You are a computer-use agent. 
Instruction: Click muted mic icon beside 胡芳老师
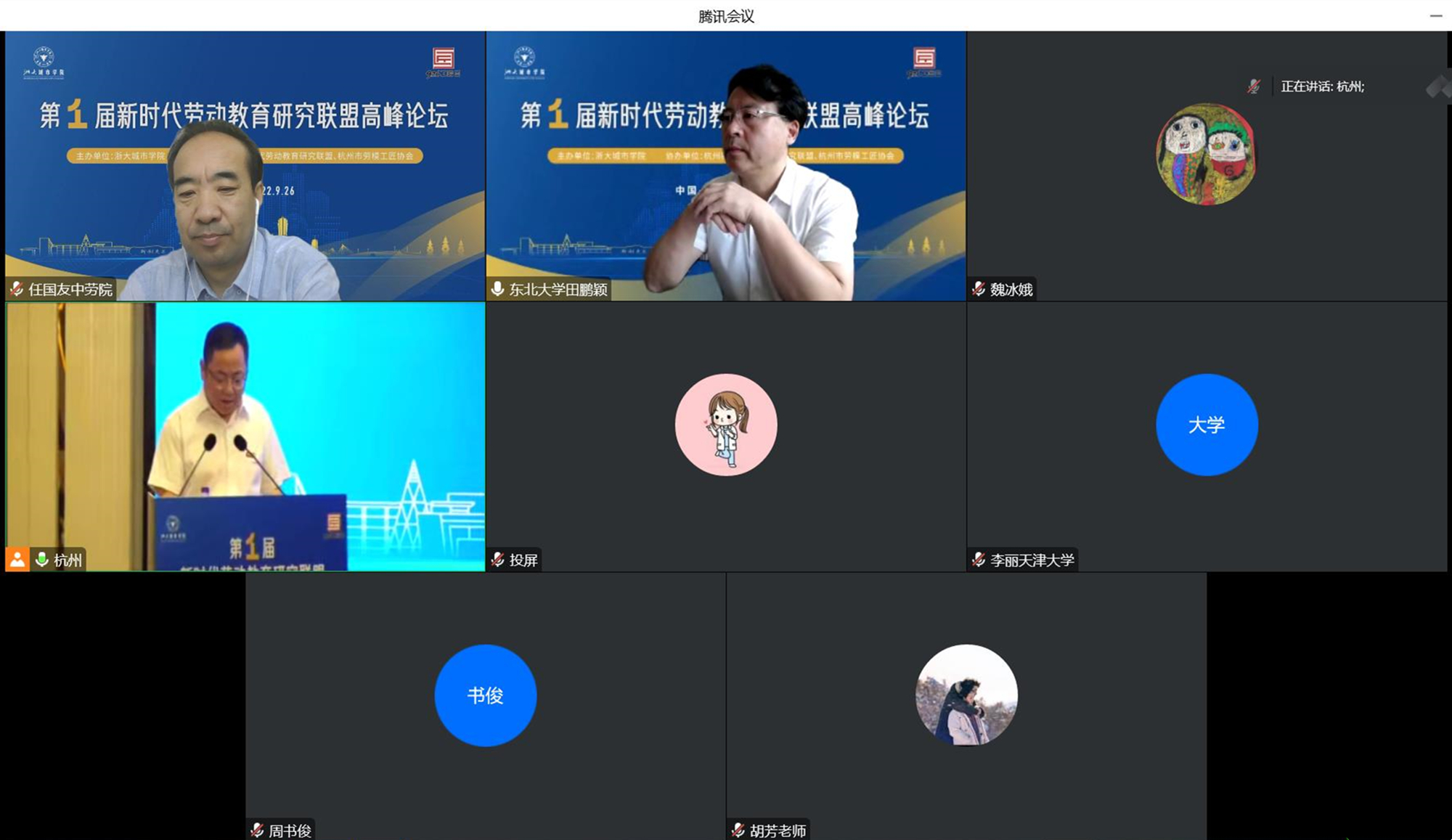pos(738,830)
